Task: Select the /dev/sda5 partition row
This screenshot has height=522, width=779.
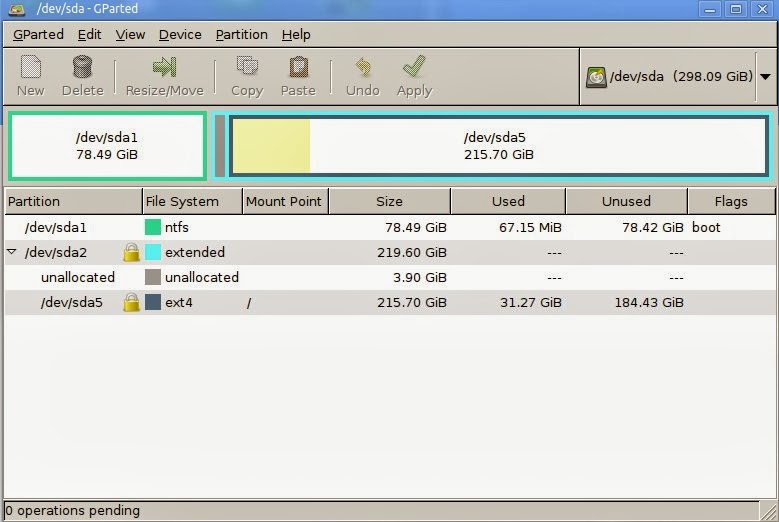Action: point(390,302)
